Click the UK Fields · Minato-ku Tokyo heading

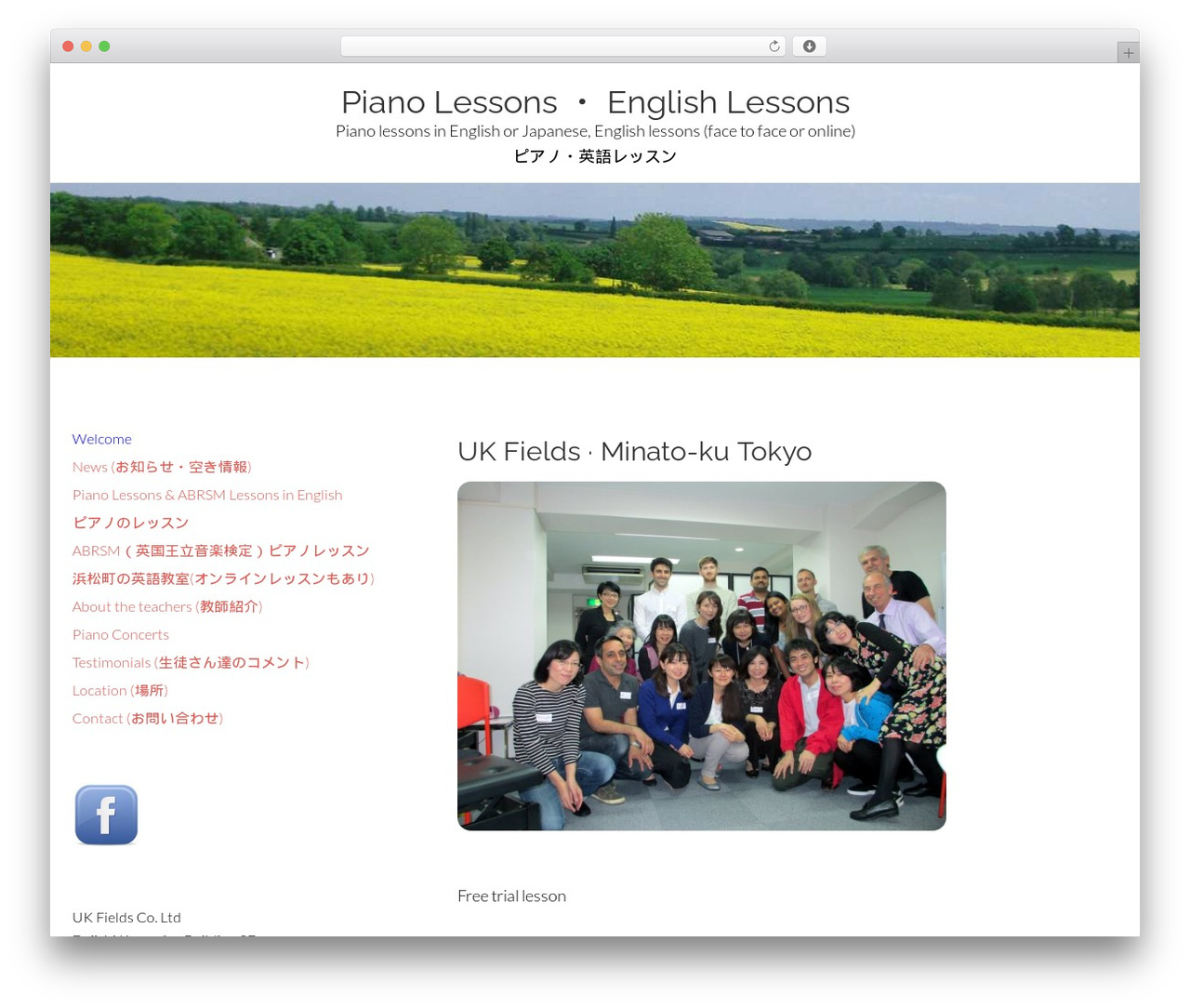coord(635,451)
